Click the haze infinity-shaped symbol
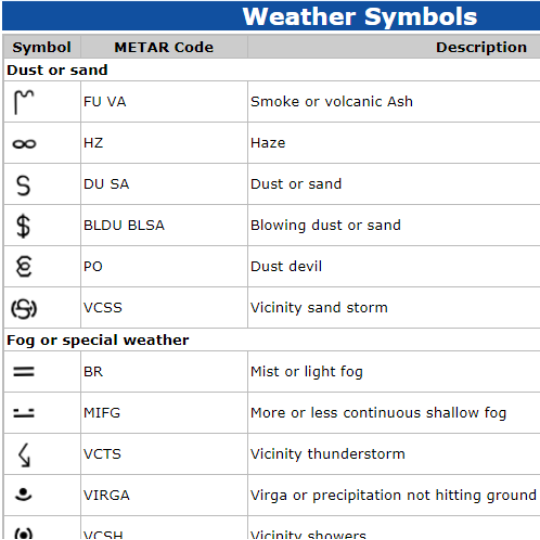The height and width of the screenshot is (540, 540). click(24, 144)
